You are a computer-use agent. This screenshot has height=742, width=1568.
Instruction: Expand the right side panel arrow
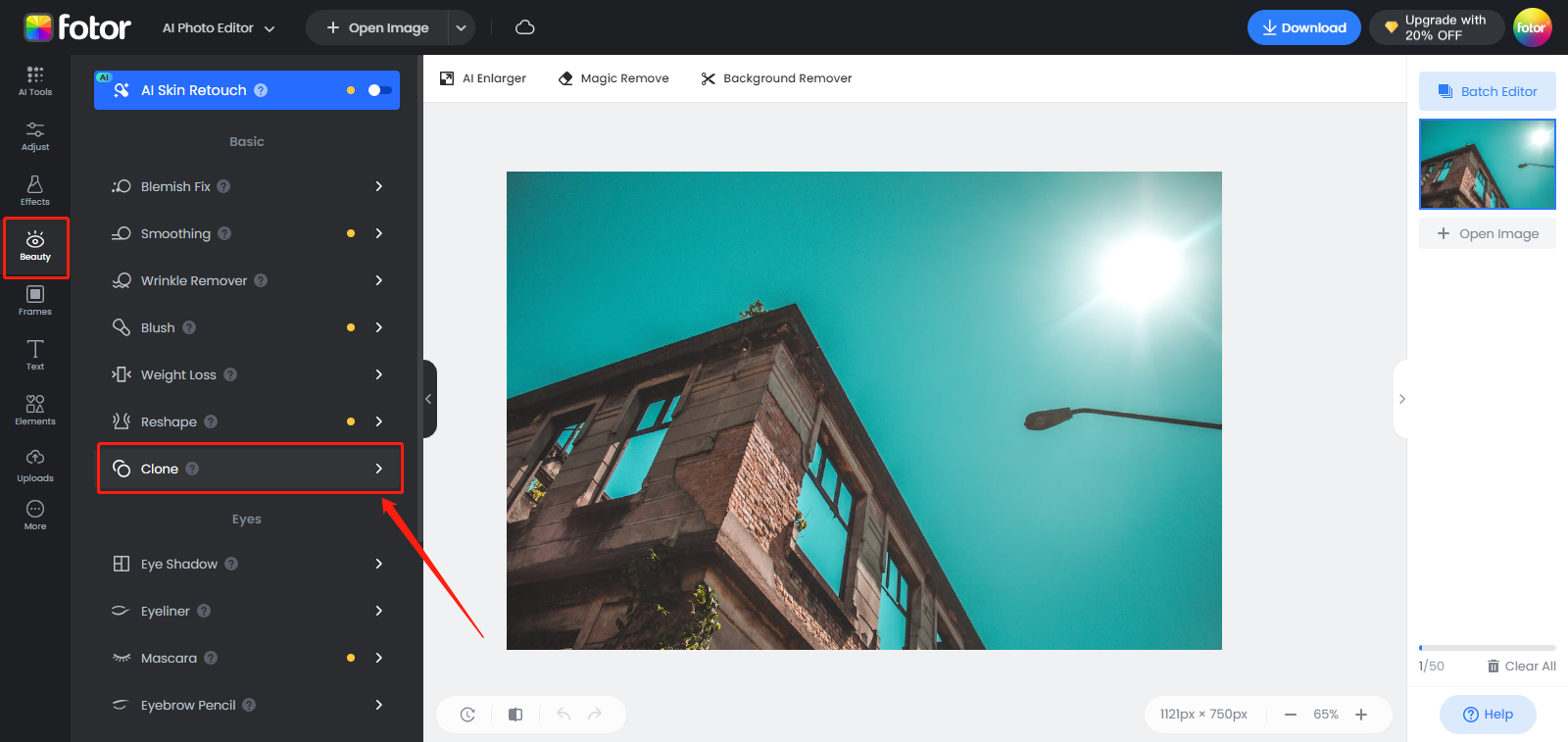click(x=1401, y=399)
